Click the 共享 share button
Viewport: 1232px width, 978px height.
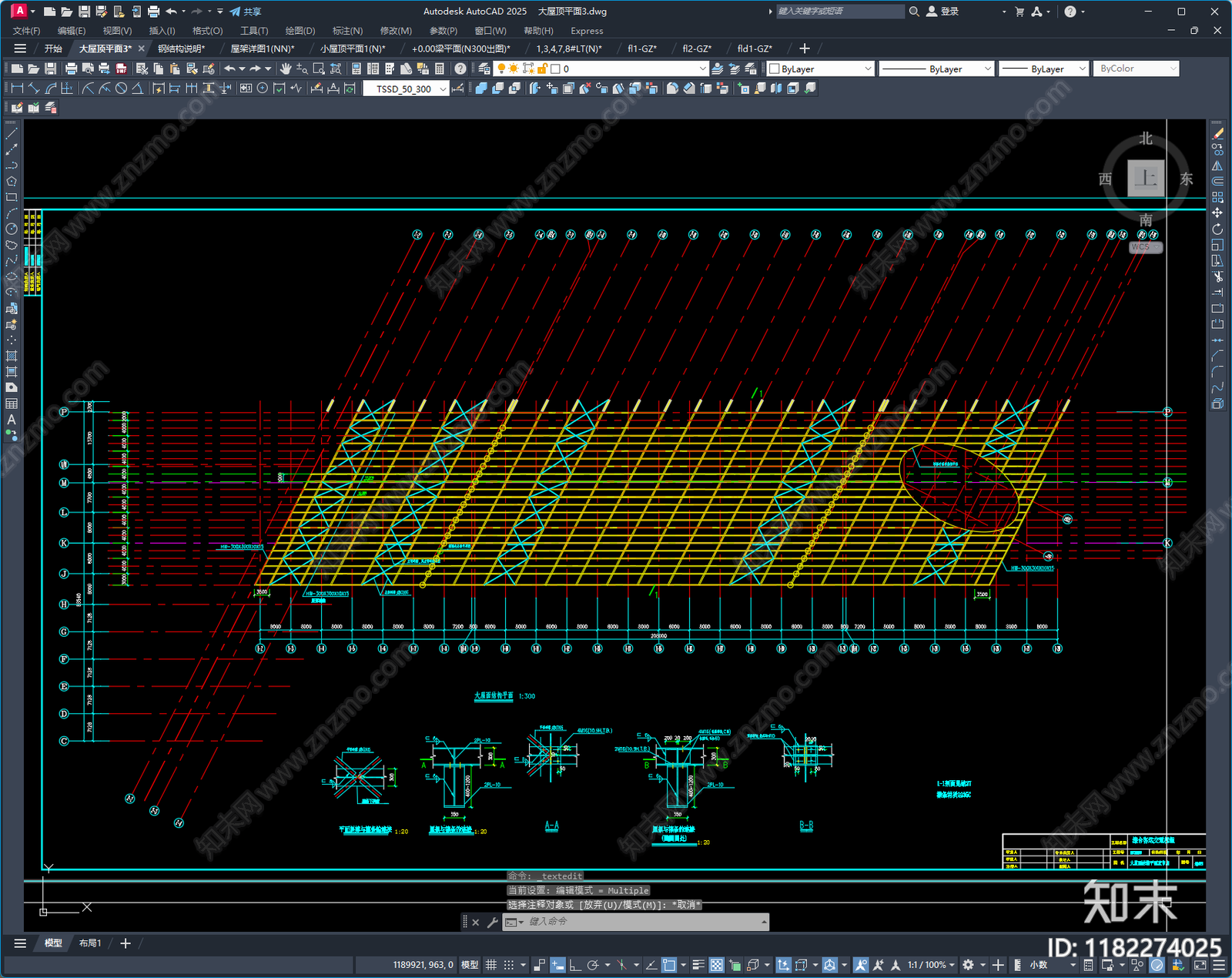click(246, 12)
